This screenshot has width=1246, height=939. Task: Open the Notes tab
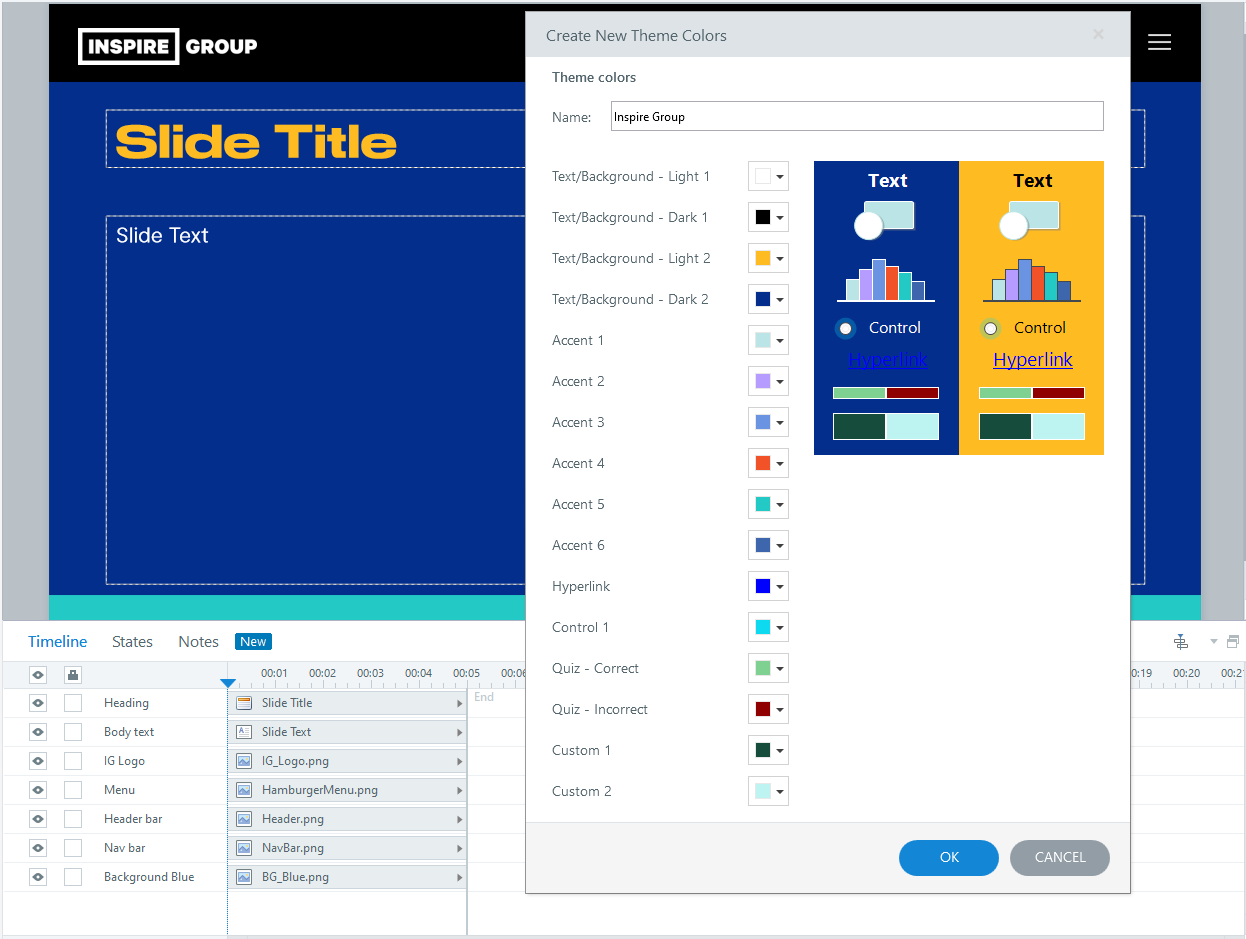click(x=198, y=641)
